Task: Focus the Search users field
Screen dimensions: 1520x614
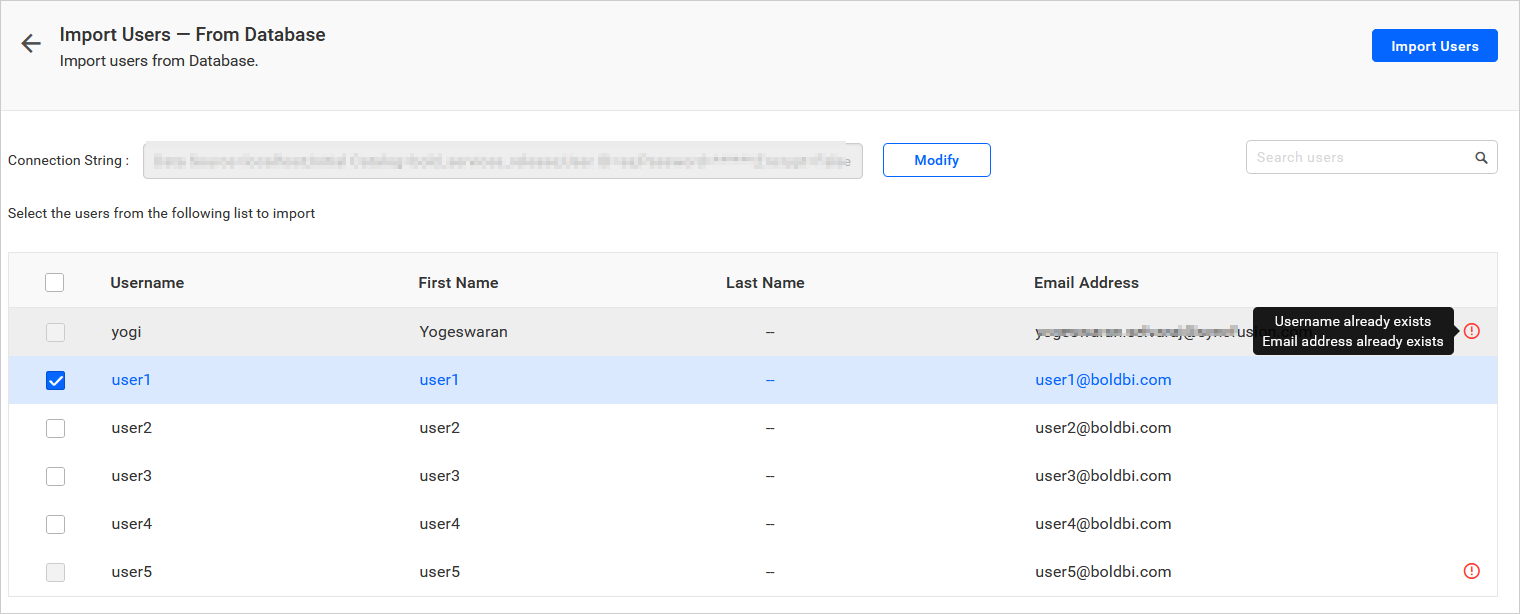Action: click(1359, 157)
